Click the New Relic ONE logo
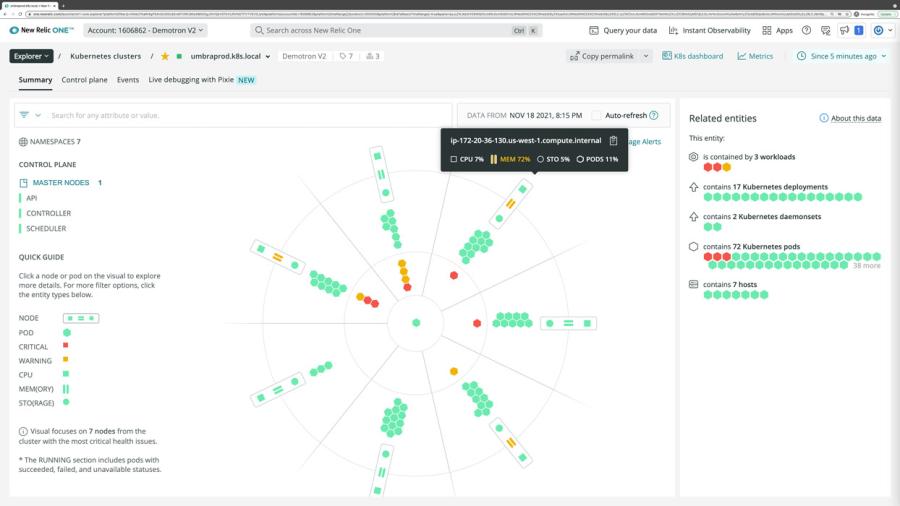This screenshot has height=506, width=900. click(x=41, y=30)
